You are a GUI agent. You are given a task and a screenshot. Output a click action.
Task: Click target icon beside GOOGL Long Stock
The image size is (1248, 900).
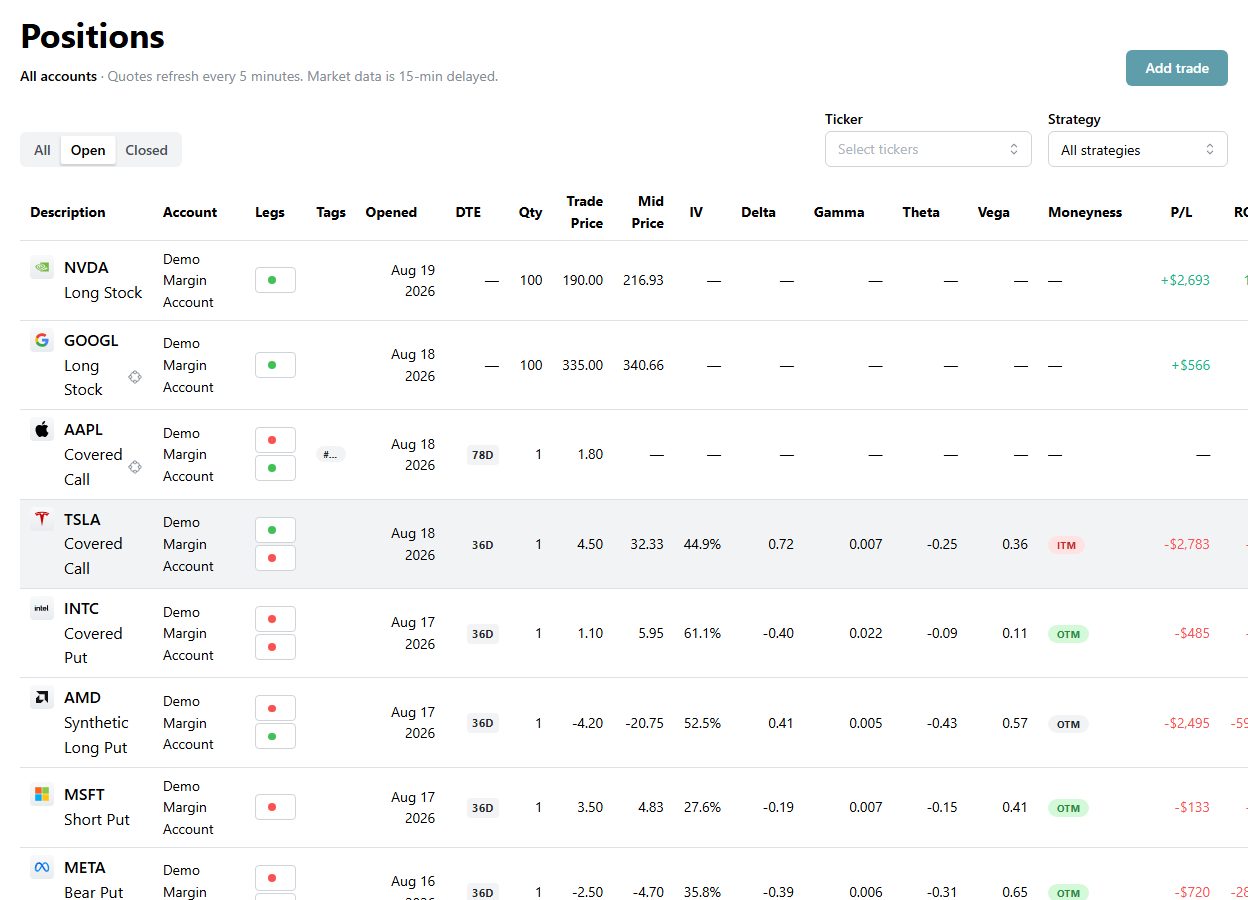coord(135,377)
